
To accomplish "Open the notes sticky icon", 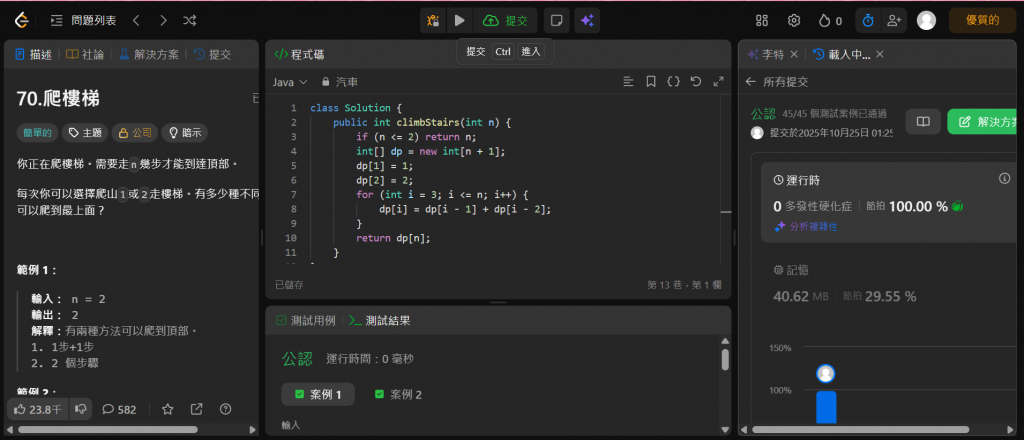I will (556, 21).
